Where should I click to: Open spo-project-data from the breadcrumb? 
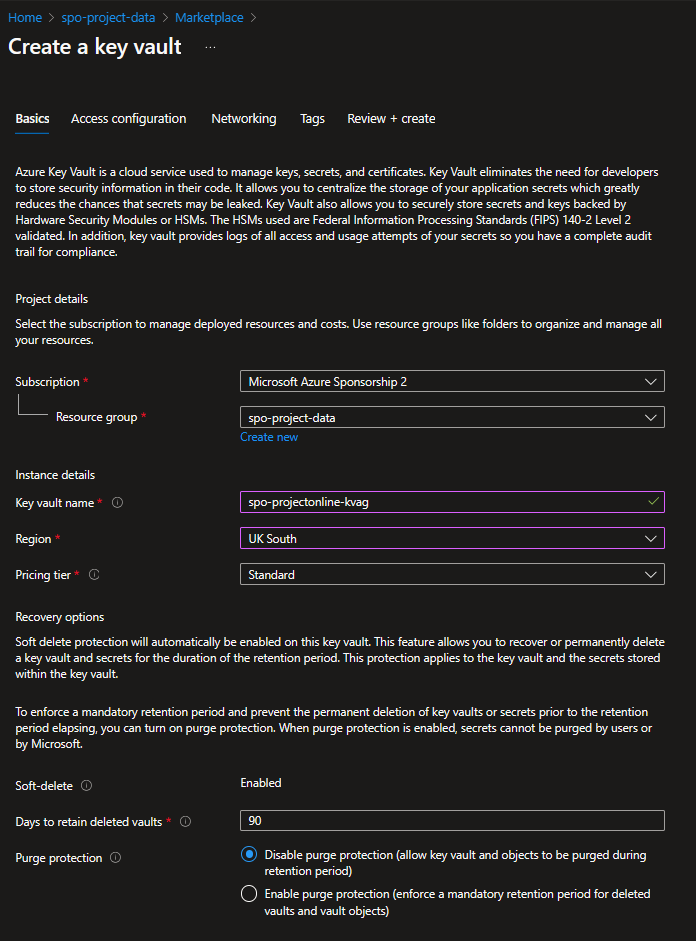point(108,17)
